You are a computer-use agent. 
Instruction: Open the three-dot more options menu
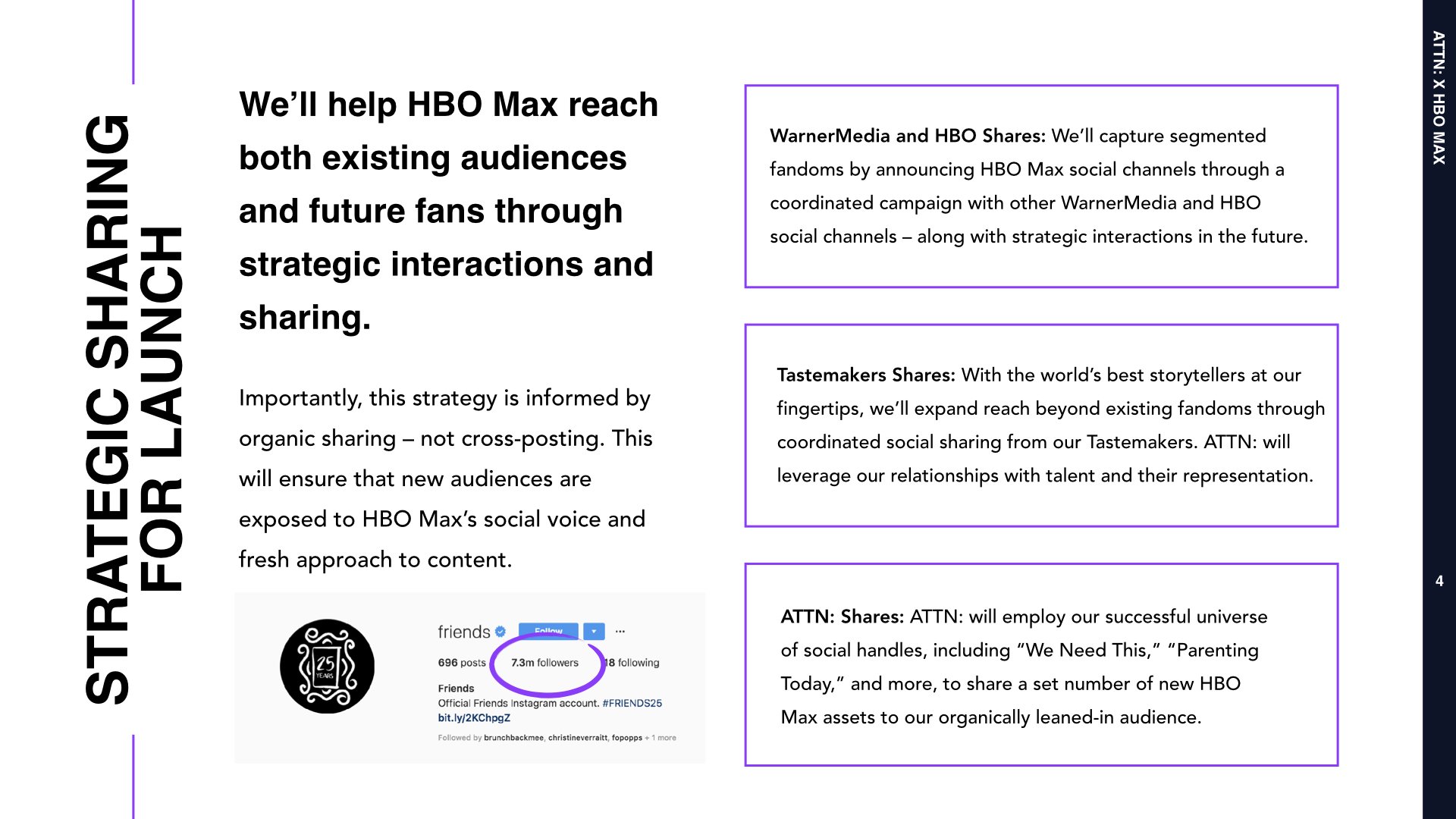pos(620,631)
